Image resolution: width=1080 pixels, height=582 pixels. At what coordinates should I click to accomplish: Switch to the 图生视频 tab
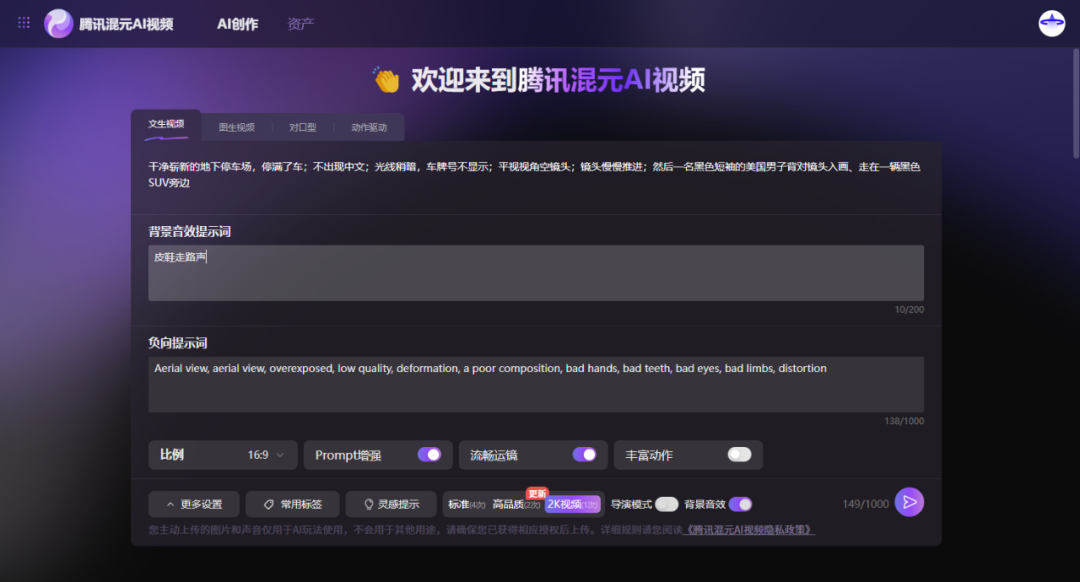pos(237,127)
